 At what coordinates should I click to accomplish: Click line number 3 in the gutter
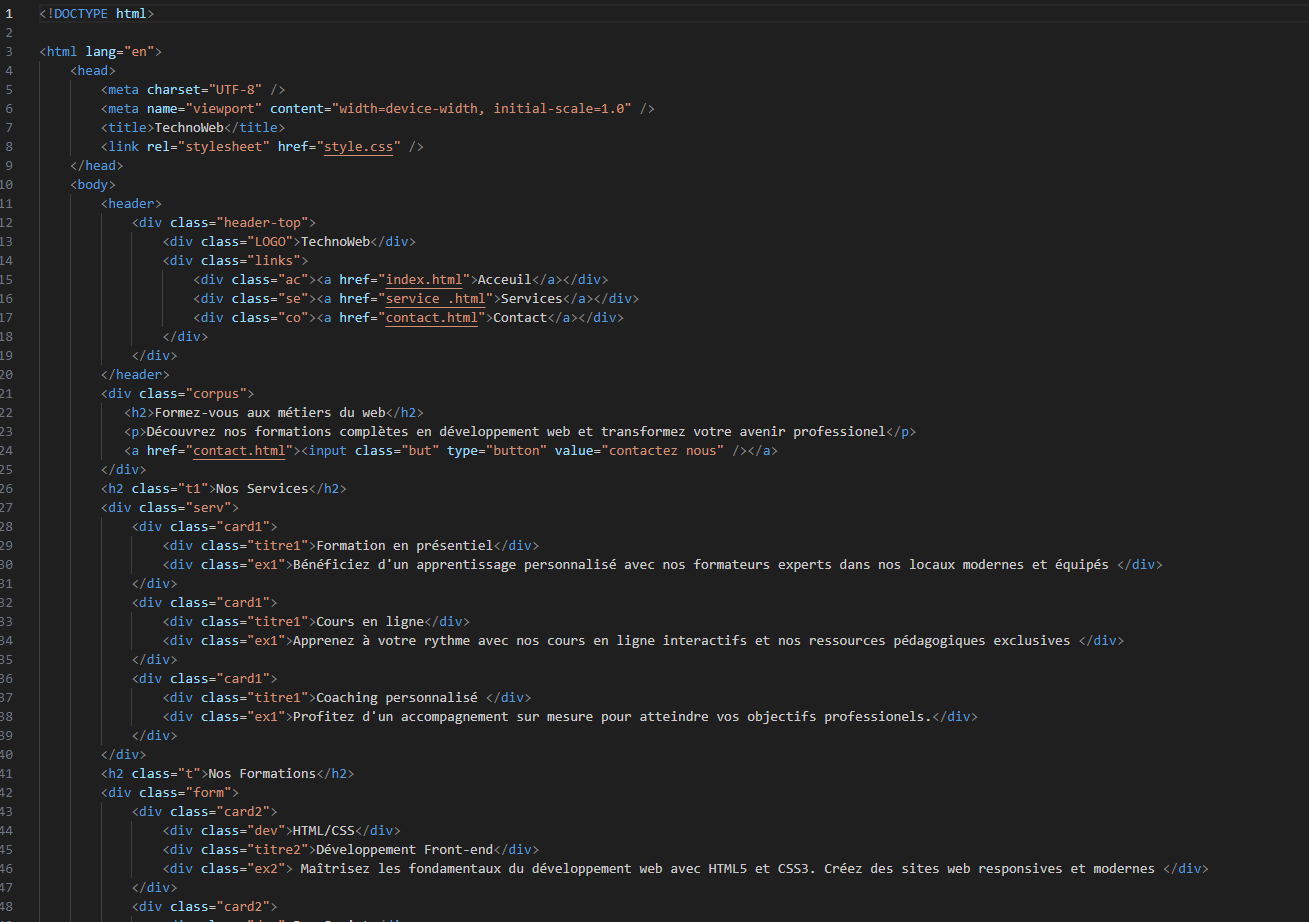click(x=9, y=51)
